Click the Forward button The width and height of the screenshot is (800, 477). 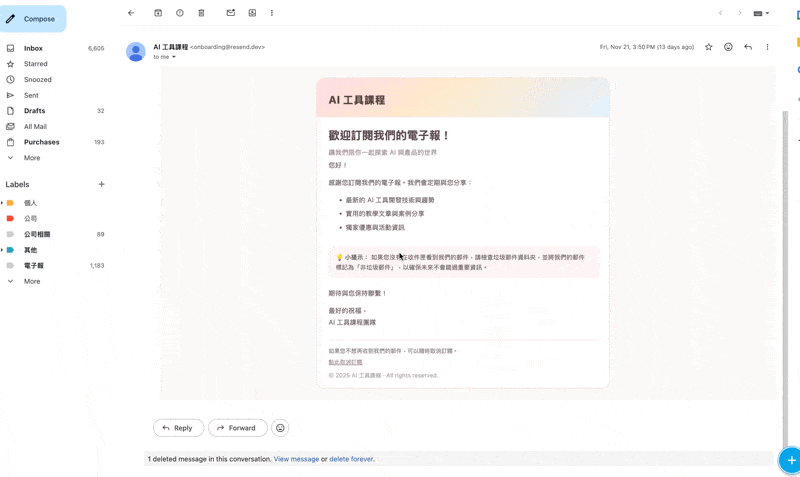pyautogui.click(x=237, y=428)
